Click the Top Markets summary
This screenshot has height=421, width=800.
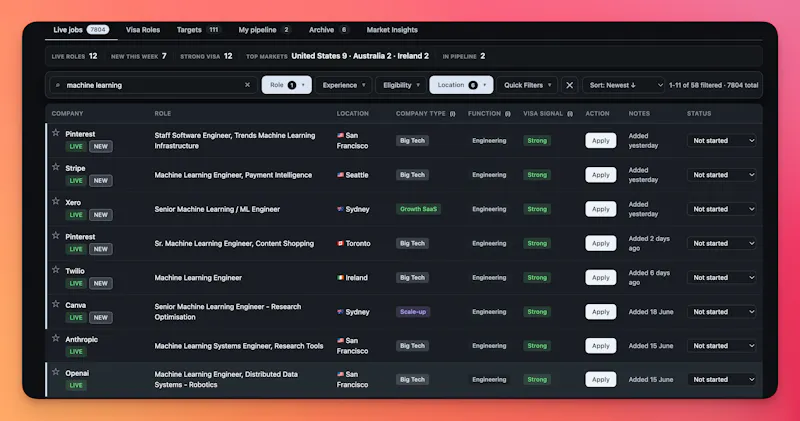[337, 56]
